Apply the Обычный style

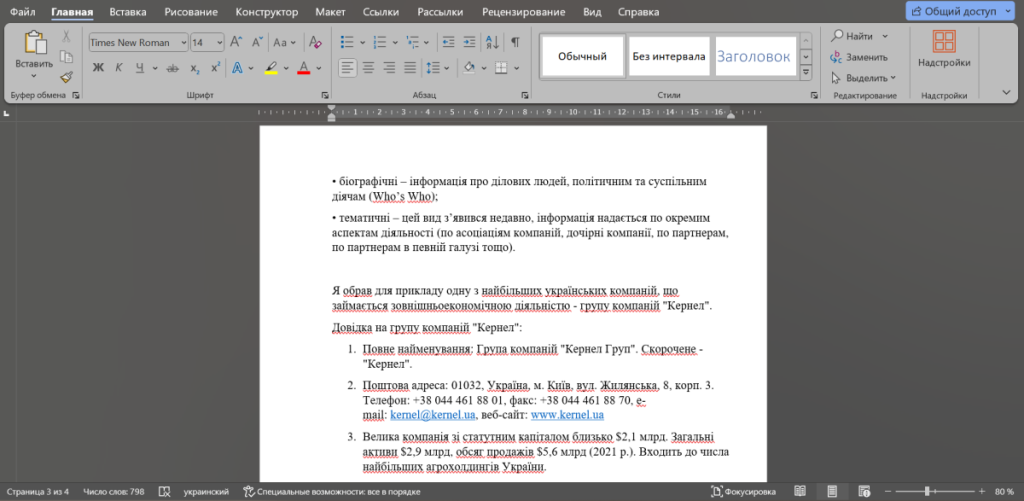pos(583,56)
